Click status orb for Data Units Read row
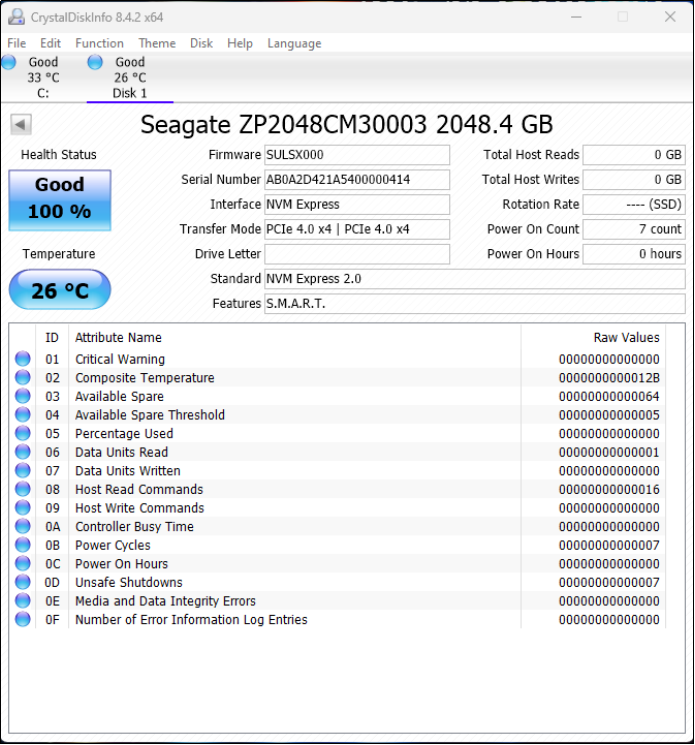Image resolution: width=695 pixels, height=745 pixels. (22, 451)
